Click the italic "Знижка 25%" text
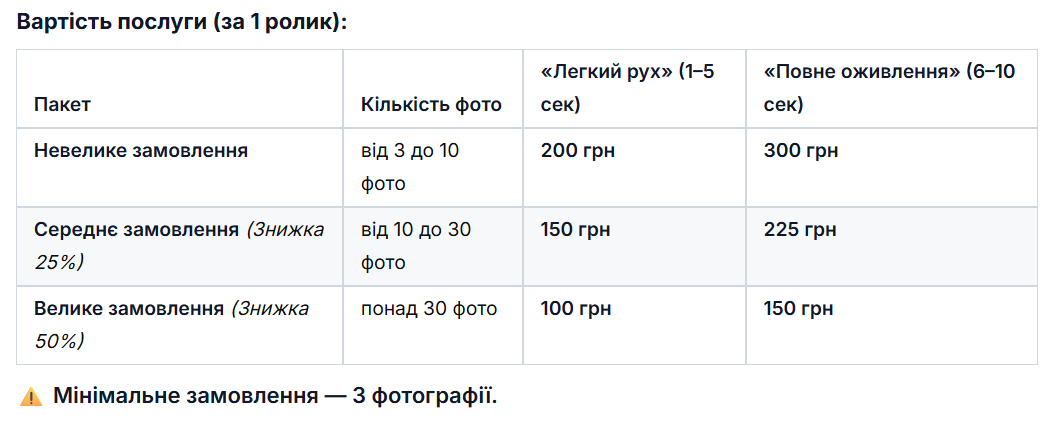This screenshot has width=1061, height=431. click(286, 231)
